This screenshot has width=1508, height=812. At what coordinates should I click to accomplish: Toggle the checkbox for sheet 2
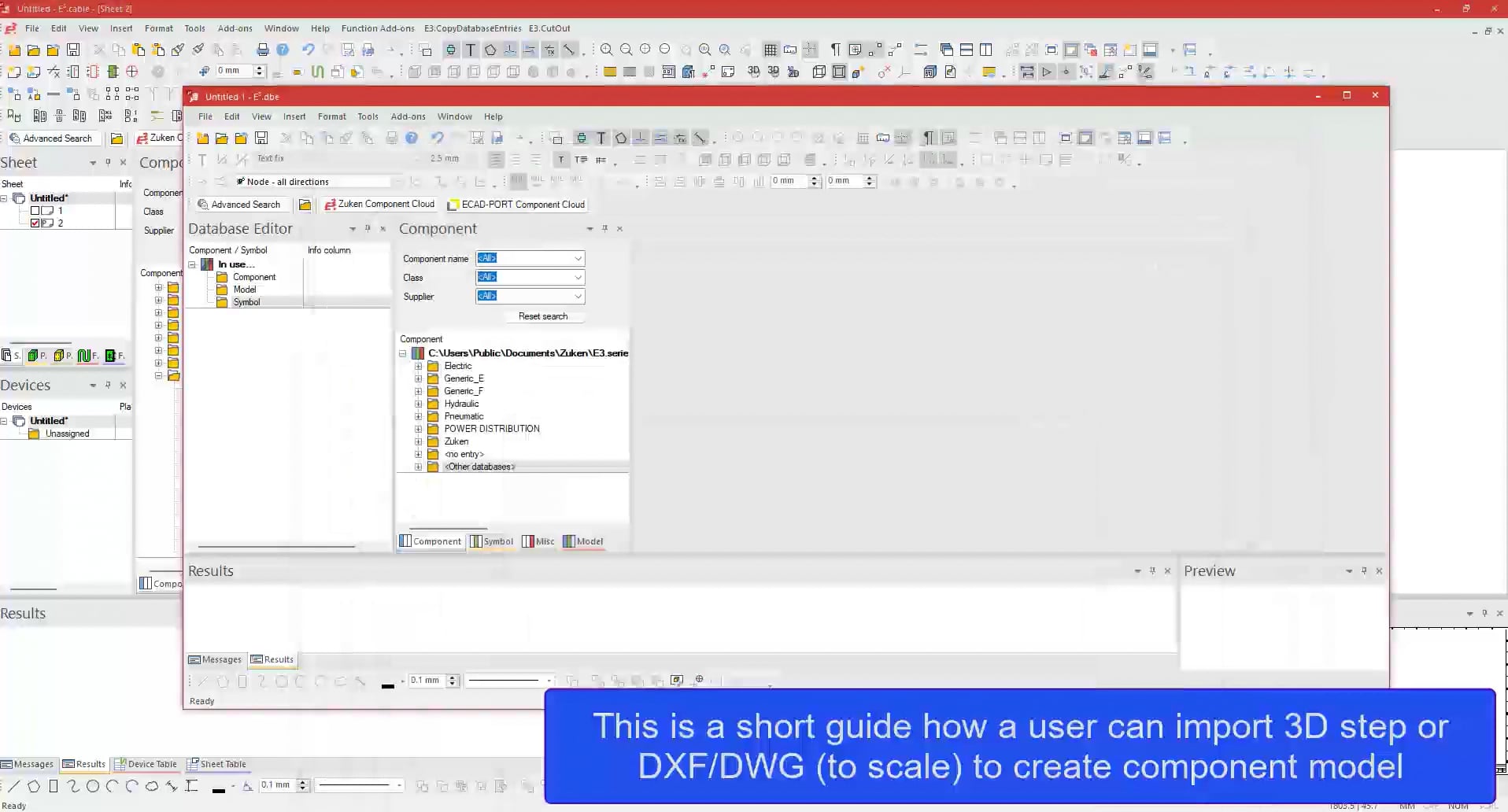click(35, 223)
